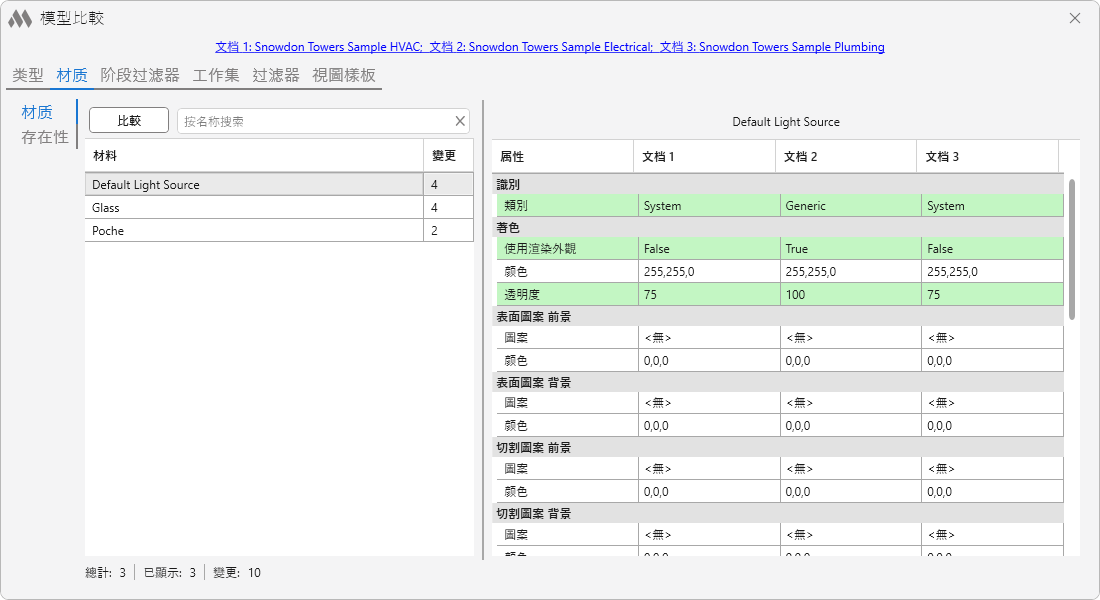Click the Generic value in 文档 2
The height and width of the screenshot is (600, 1100).
coord(850,206)
